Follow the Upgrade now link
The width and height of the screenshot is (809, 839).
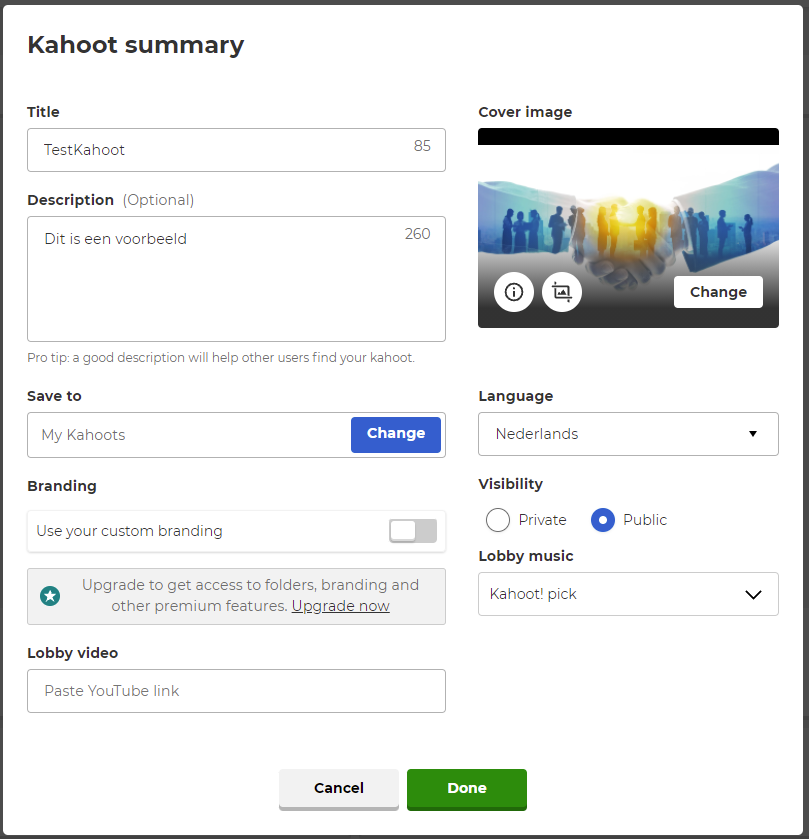tap(341, 606)
